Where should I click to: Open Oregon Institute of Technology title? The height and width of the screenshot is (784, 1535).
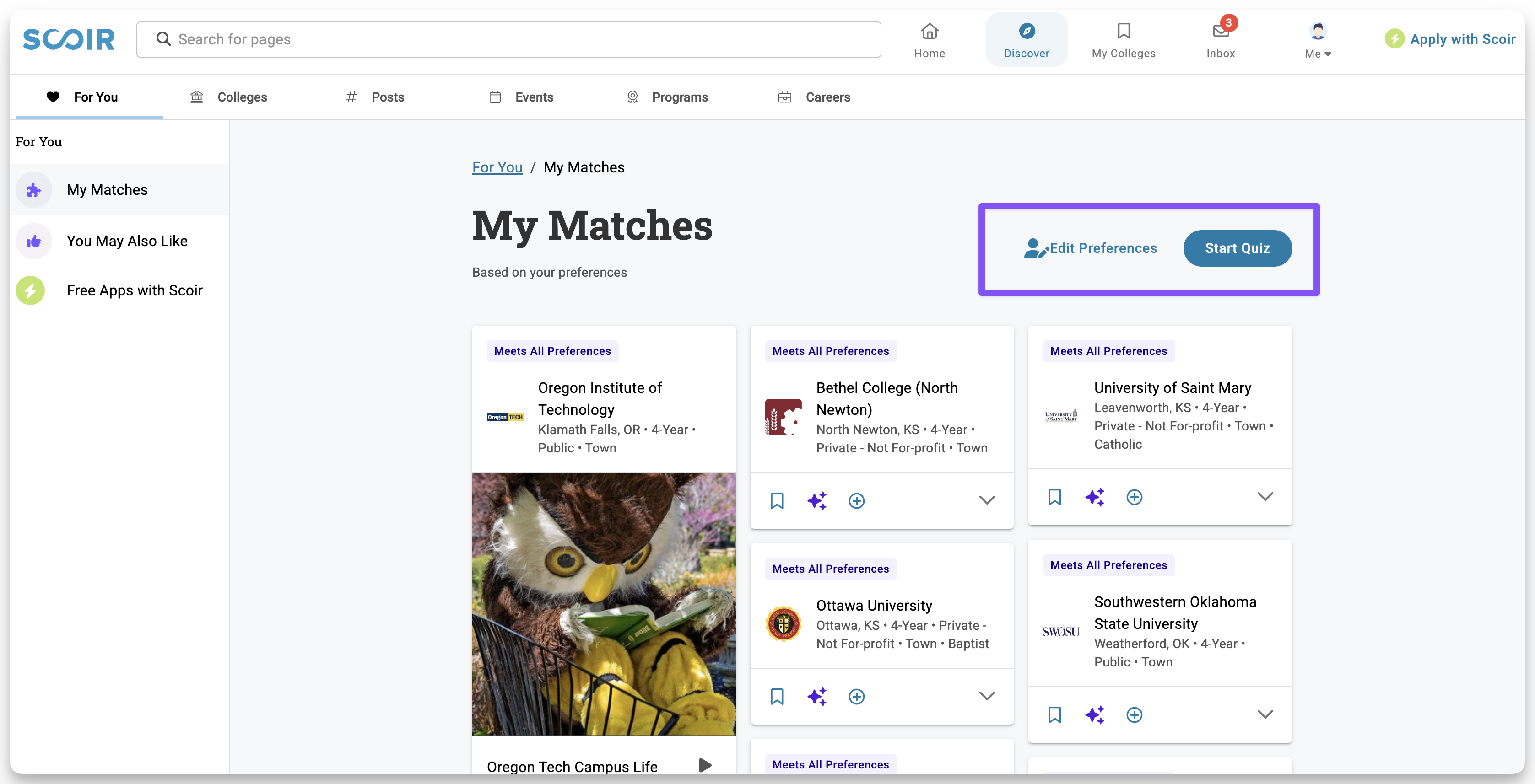pyautogui.click(x=600, y=398)
